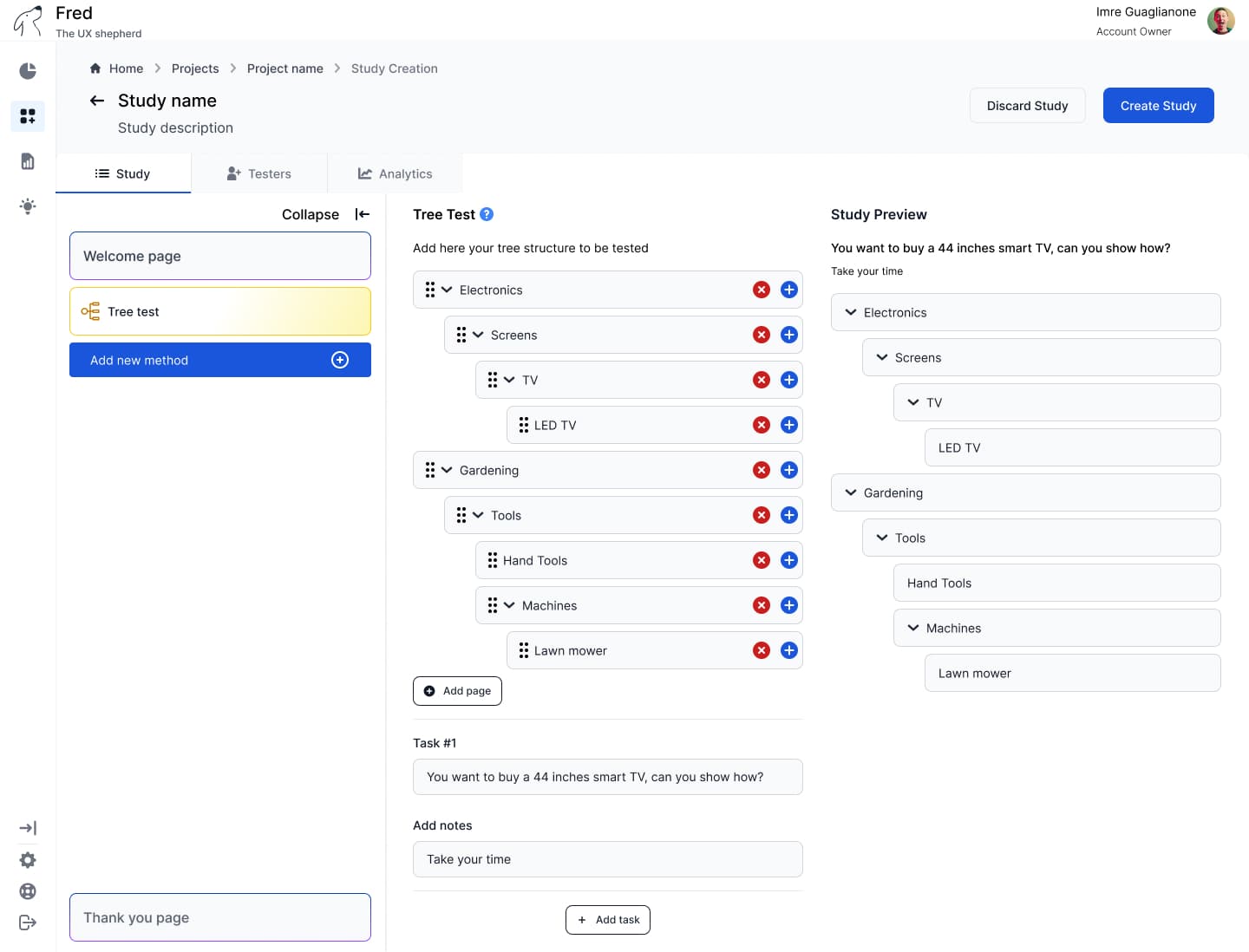
Task: Collapse Machines in Study Preview
Action: (x=913, y=628)
